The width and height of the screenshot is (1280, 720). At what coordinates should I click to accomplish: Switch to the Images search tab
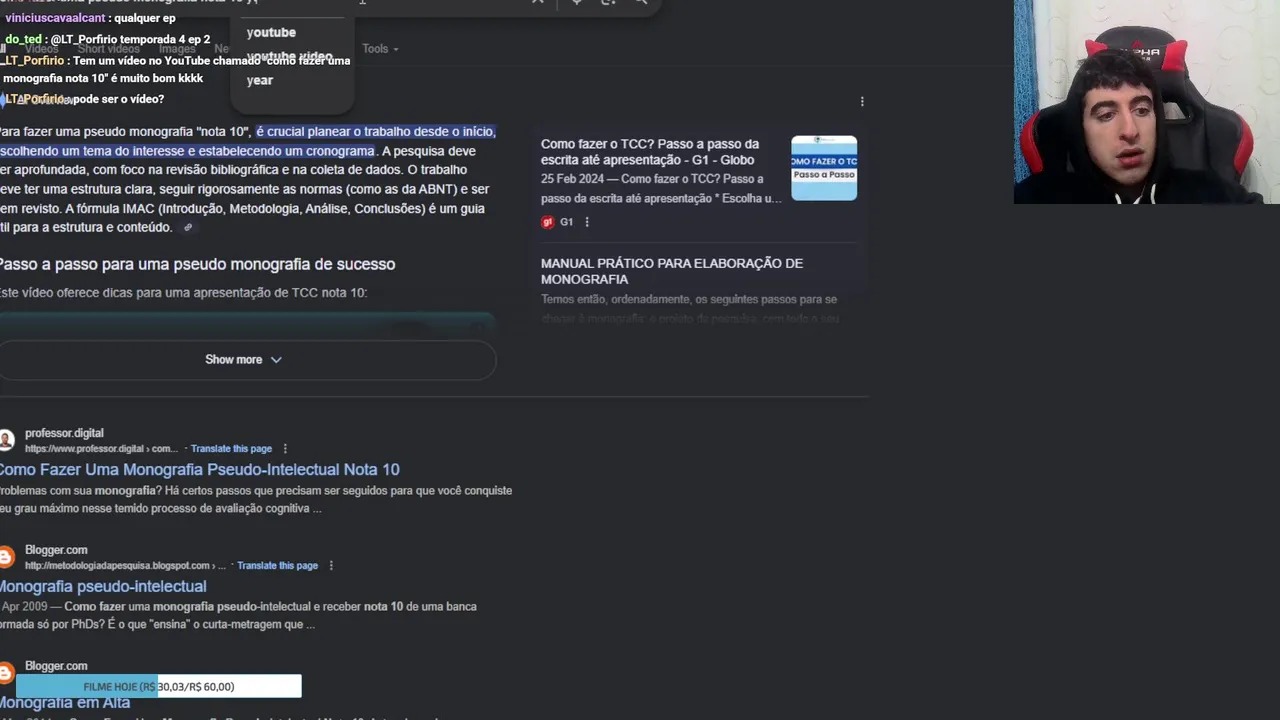177,49
